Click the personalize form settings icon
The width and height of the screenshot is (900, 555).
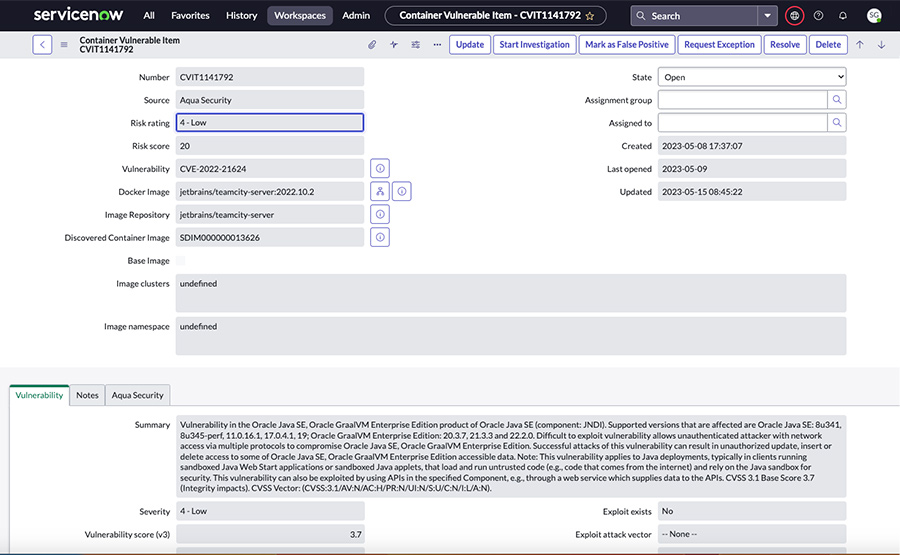click(x=416, y=45)
